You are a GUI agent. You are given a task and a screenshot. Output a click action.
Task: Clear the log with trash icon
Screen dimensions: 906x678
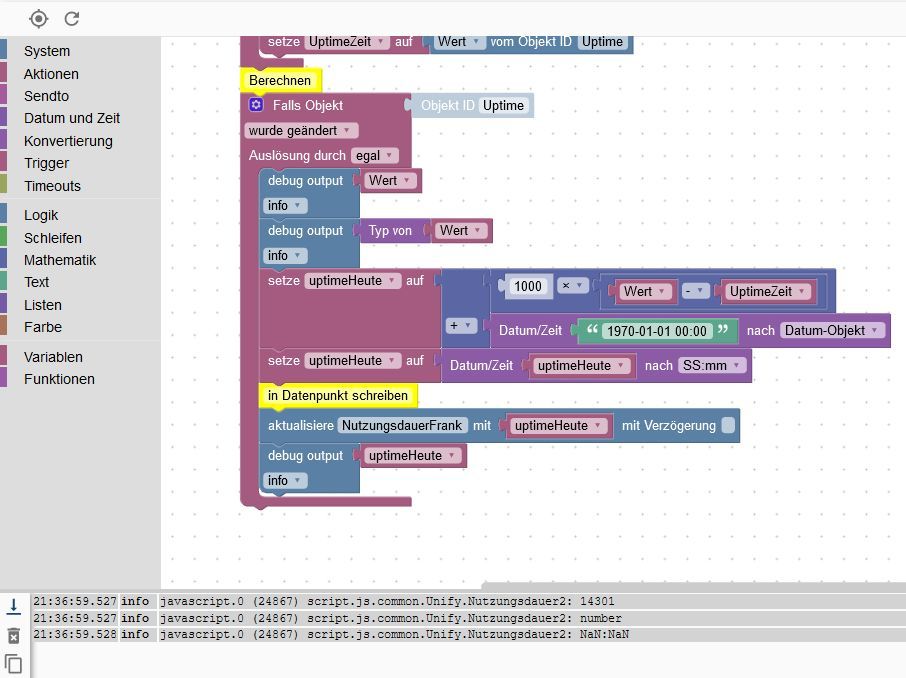[13, 636]
